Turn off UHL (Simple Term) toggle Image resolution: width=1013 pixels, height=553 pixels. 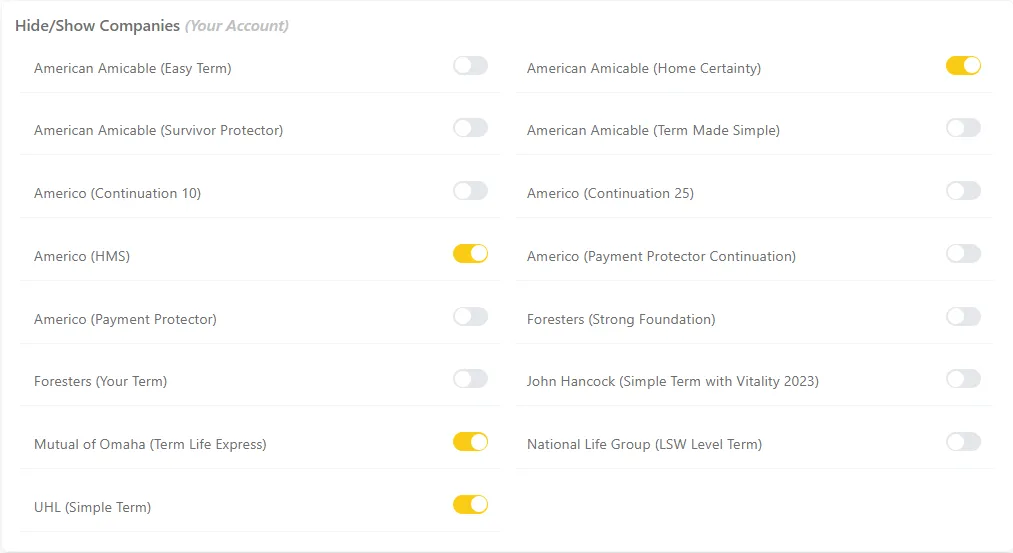click(x=470, y=505)
